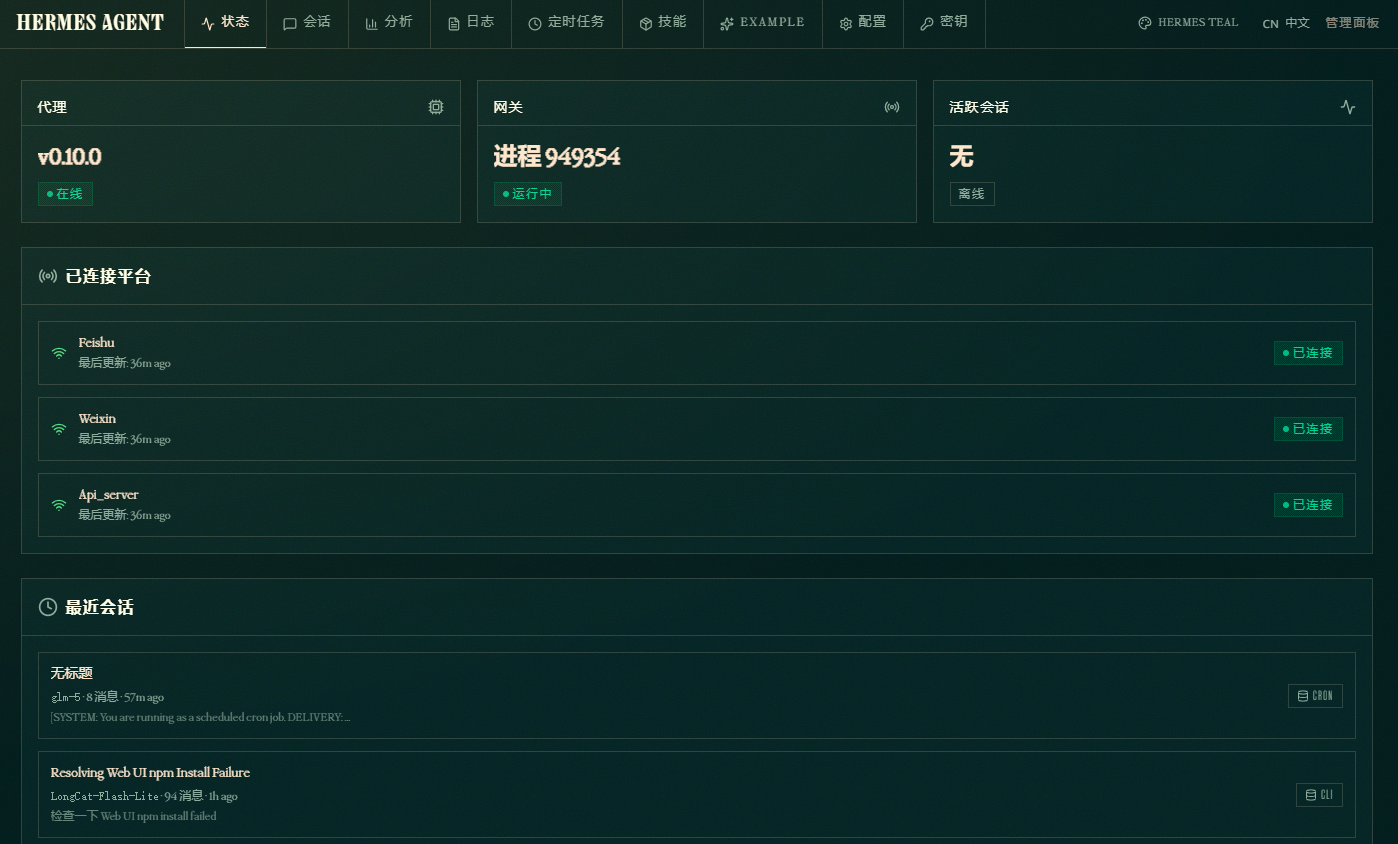Click the broadcast icon on the 网关 card
The width and height of the screenshot is (1398, 844).
pyautogui.click(x=892, y=106)
